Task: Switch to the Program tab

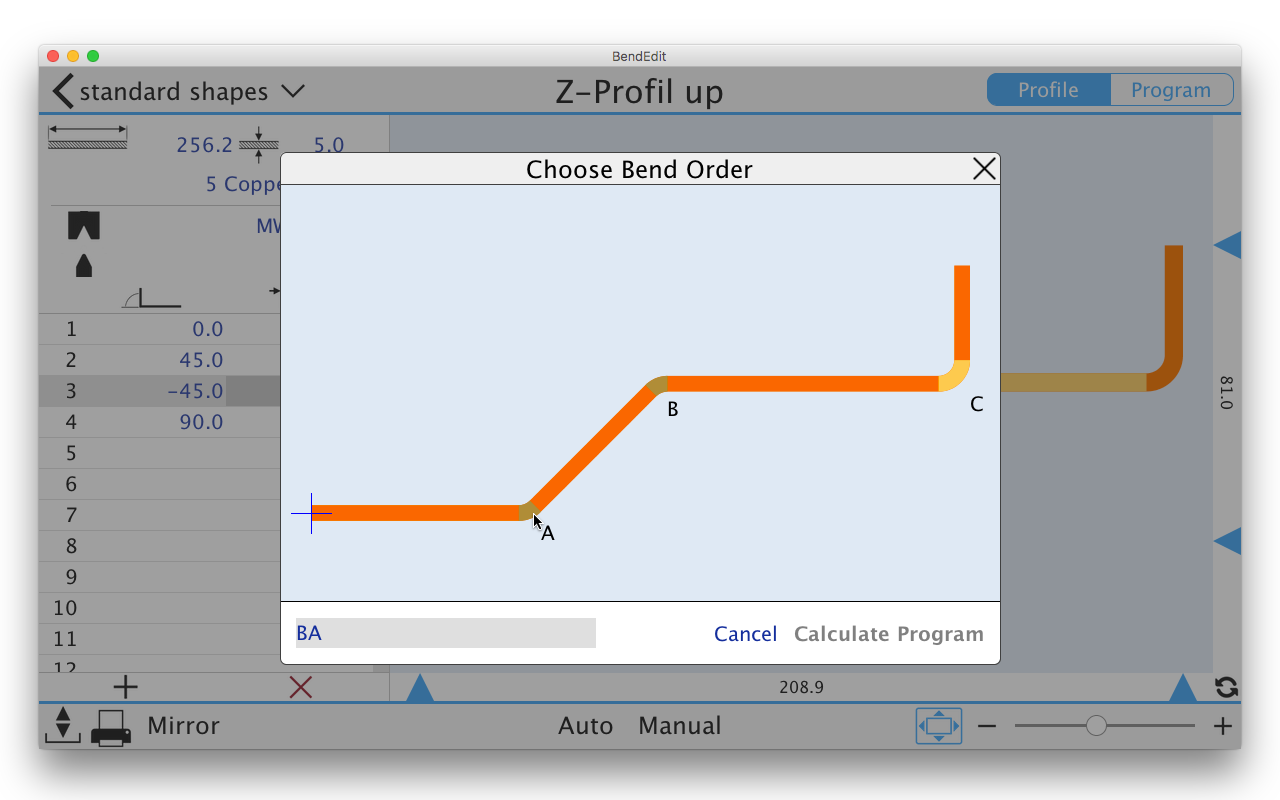Action: 1171,90
